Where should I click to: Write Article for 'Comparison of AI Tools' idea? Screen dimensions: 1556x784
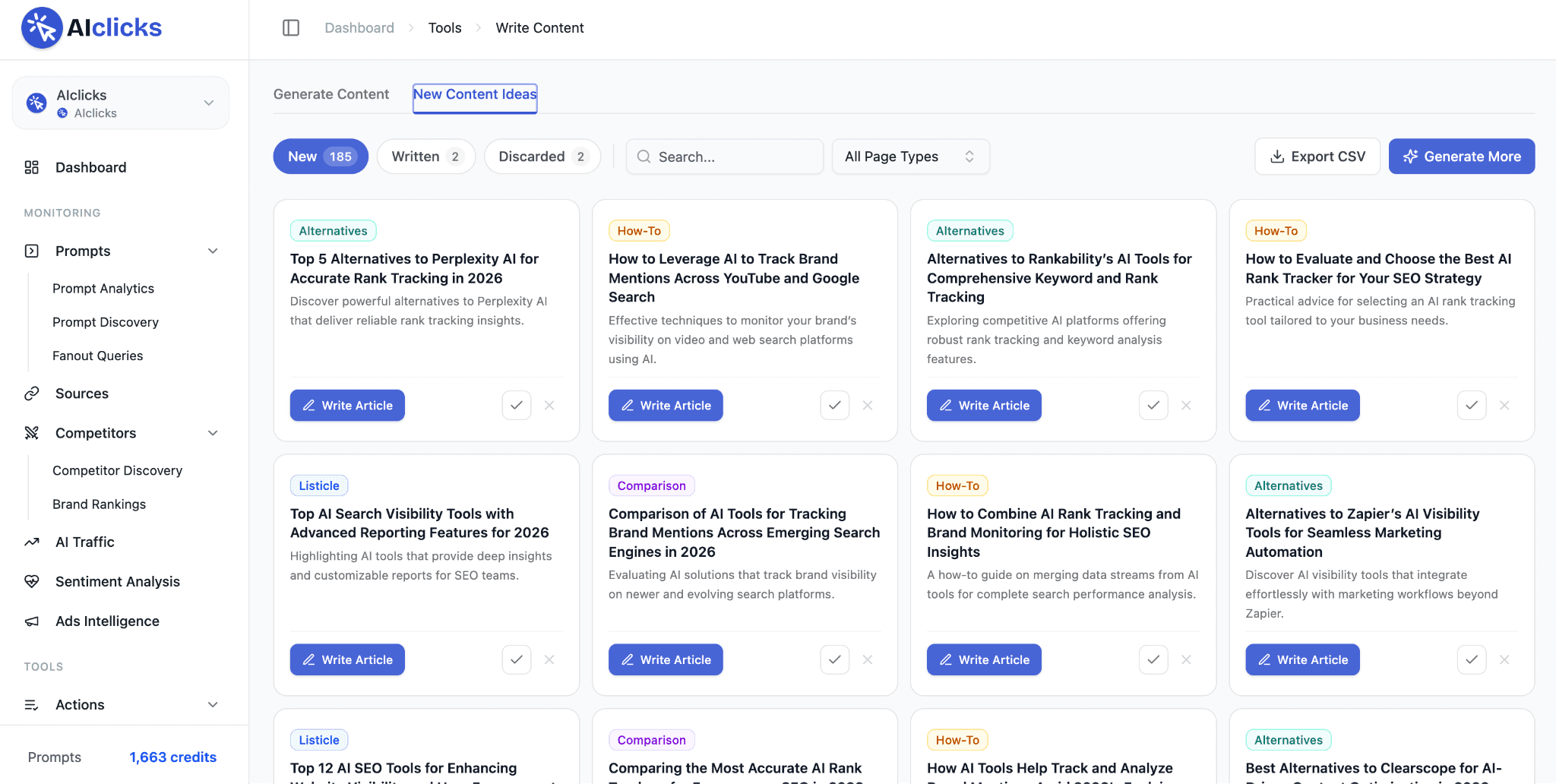(x=666, y=660)
